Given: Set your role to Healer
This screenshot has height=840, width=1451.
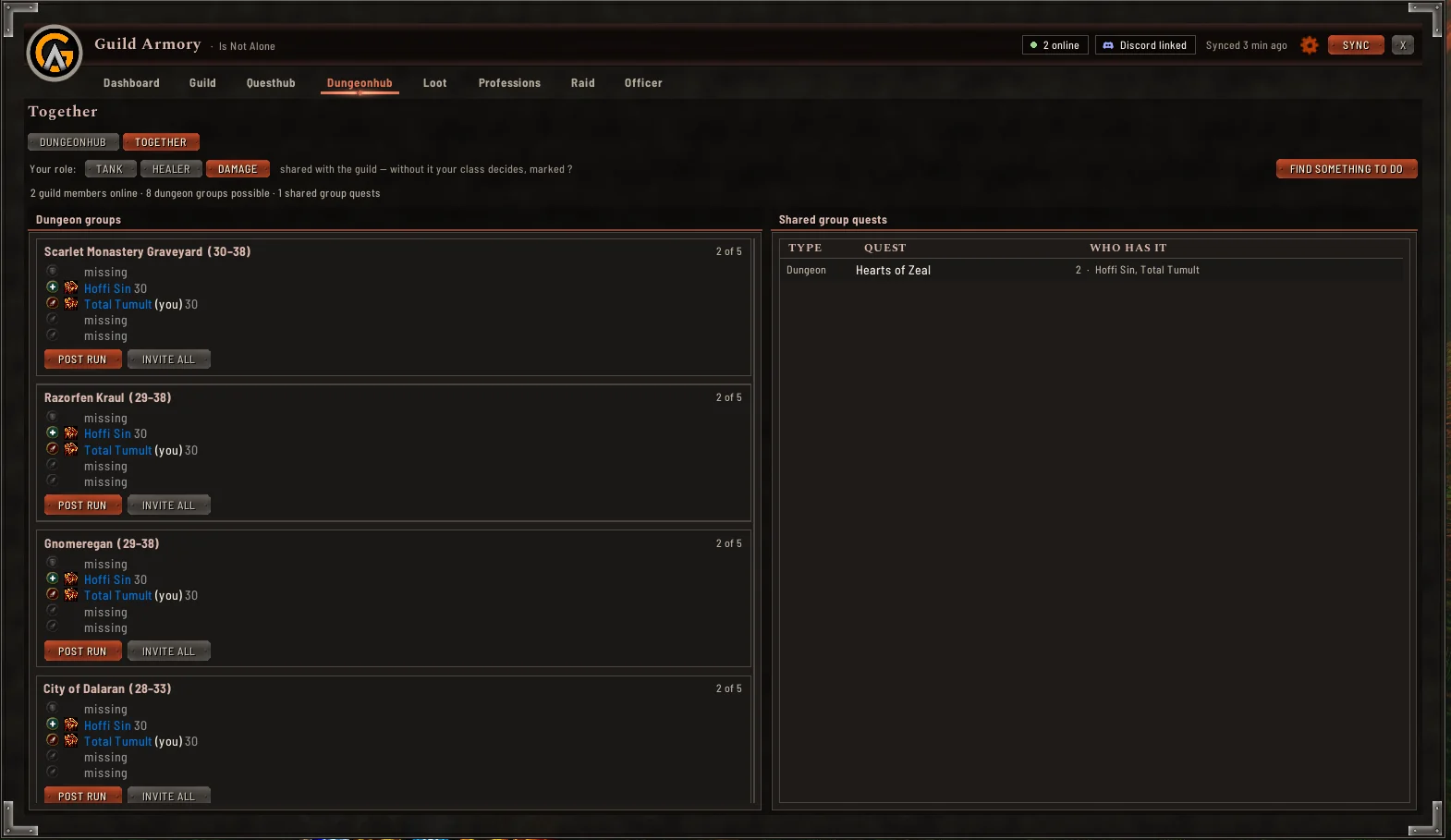Looking at the screenshot, I should pyautogui.click(x=171, y=169).
